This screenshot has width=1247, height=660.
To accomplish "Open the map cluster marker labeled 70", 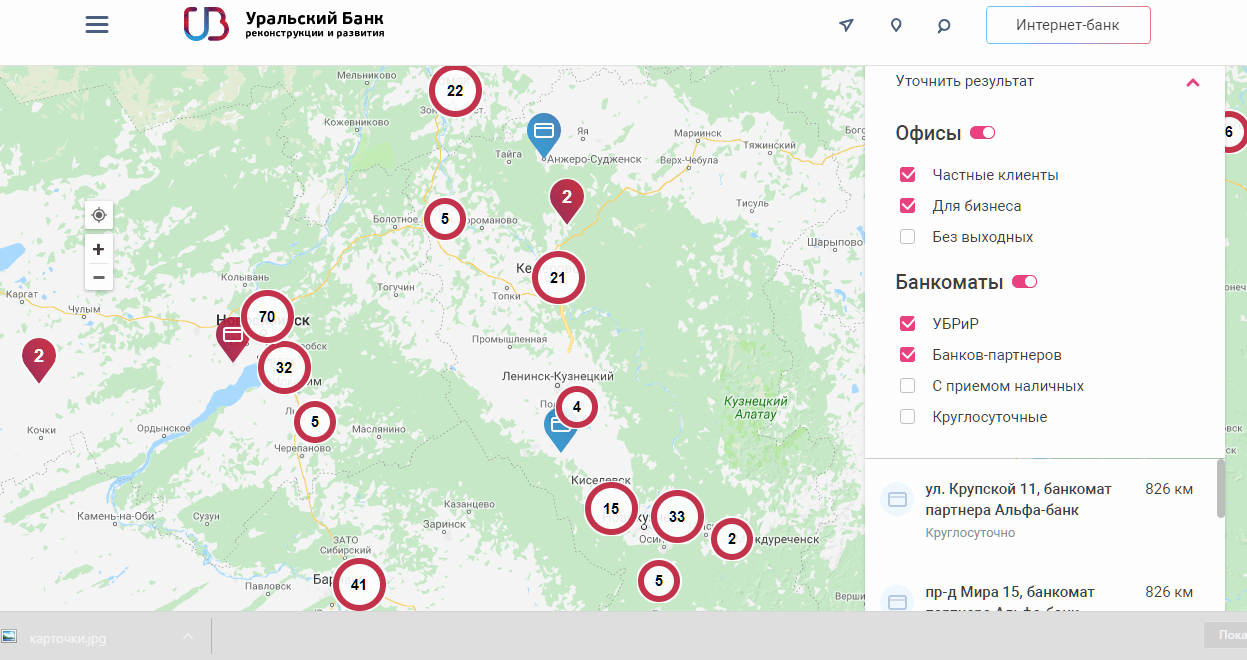I will (x=267, y=317).
